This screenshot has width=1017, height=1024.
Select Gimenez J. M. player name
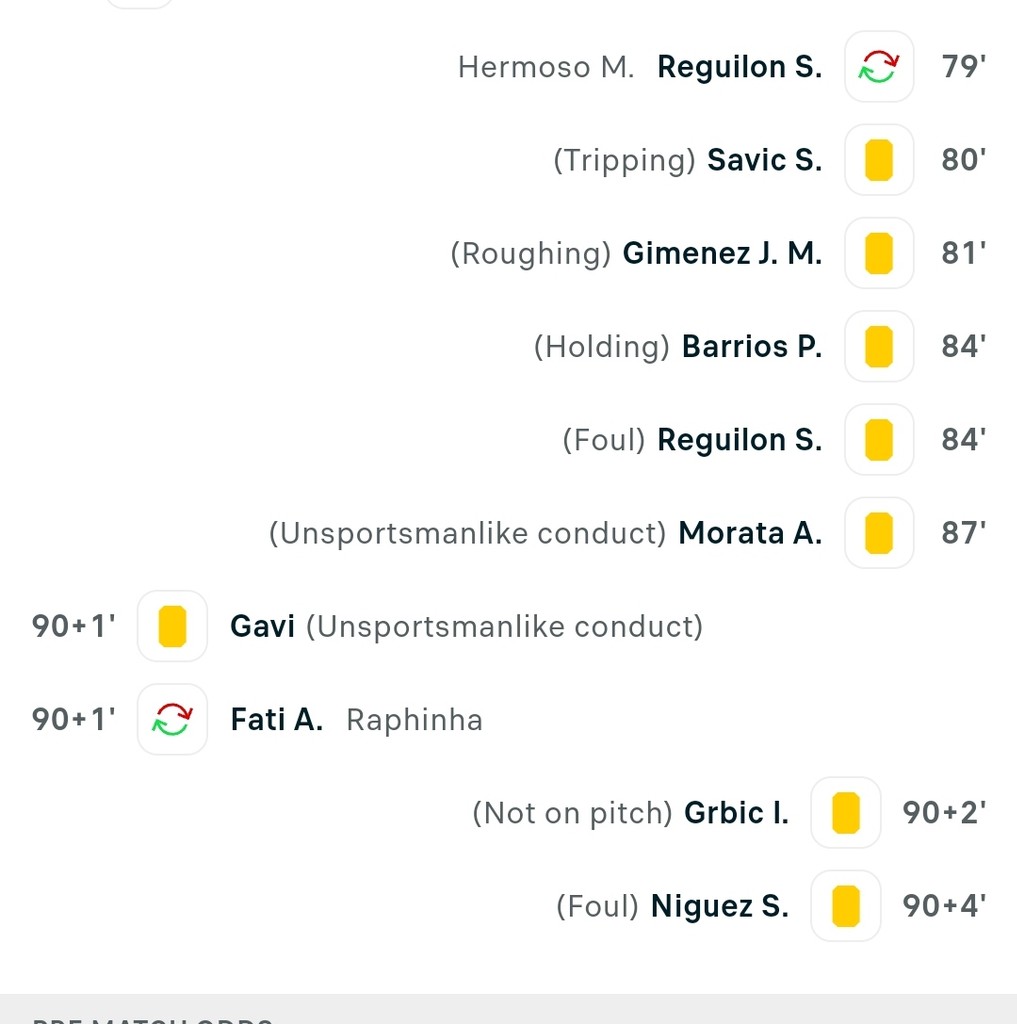coord(722,253)
